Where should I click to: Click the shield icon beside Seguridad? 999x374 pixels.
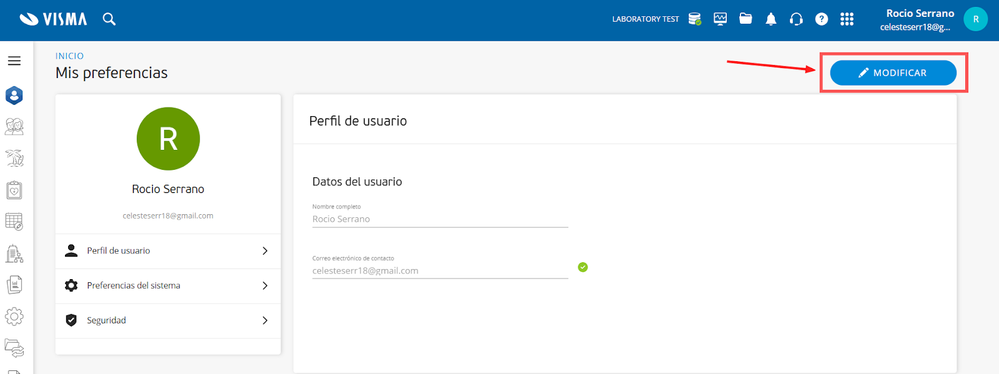71,320
